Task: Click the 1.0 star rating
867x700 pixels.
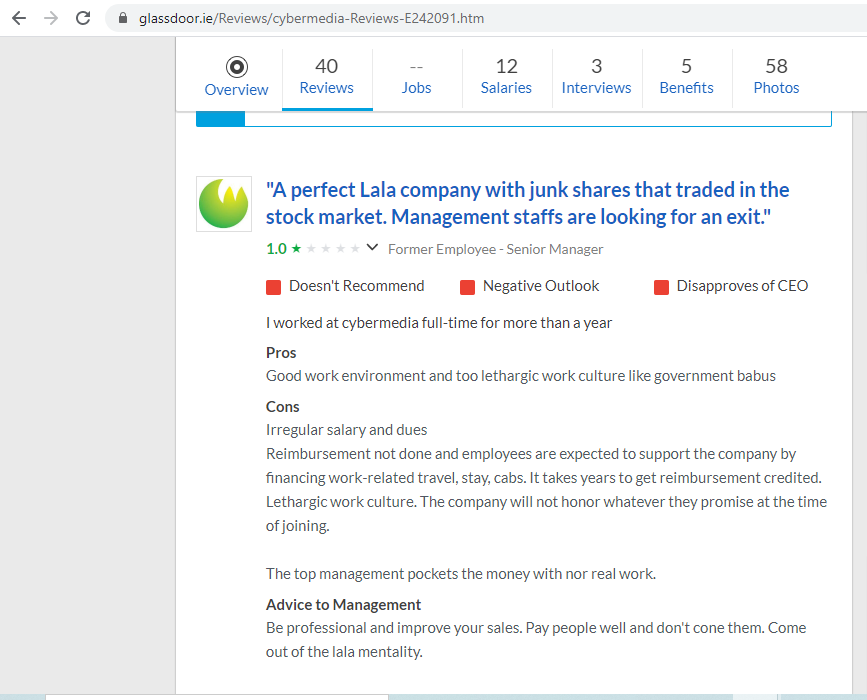Action: tap(313, 249)
